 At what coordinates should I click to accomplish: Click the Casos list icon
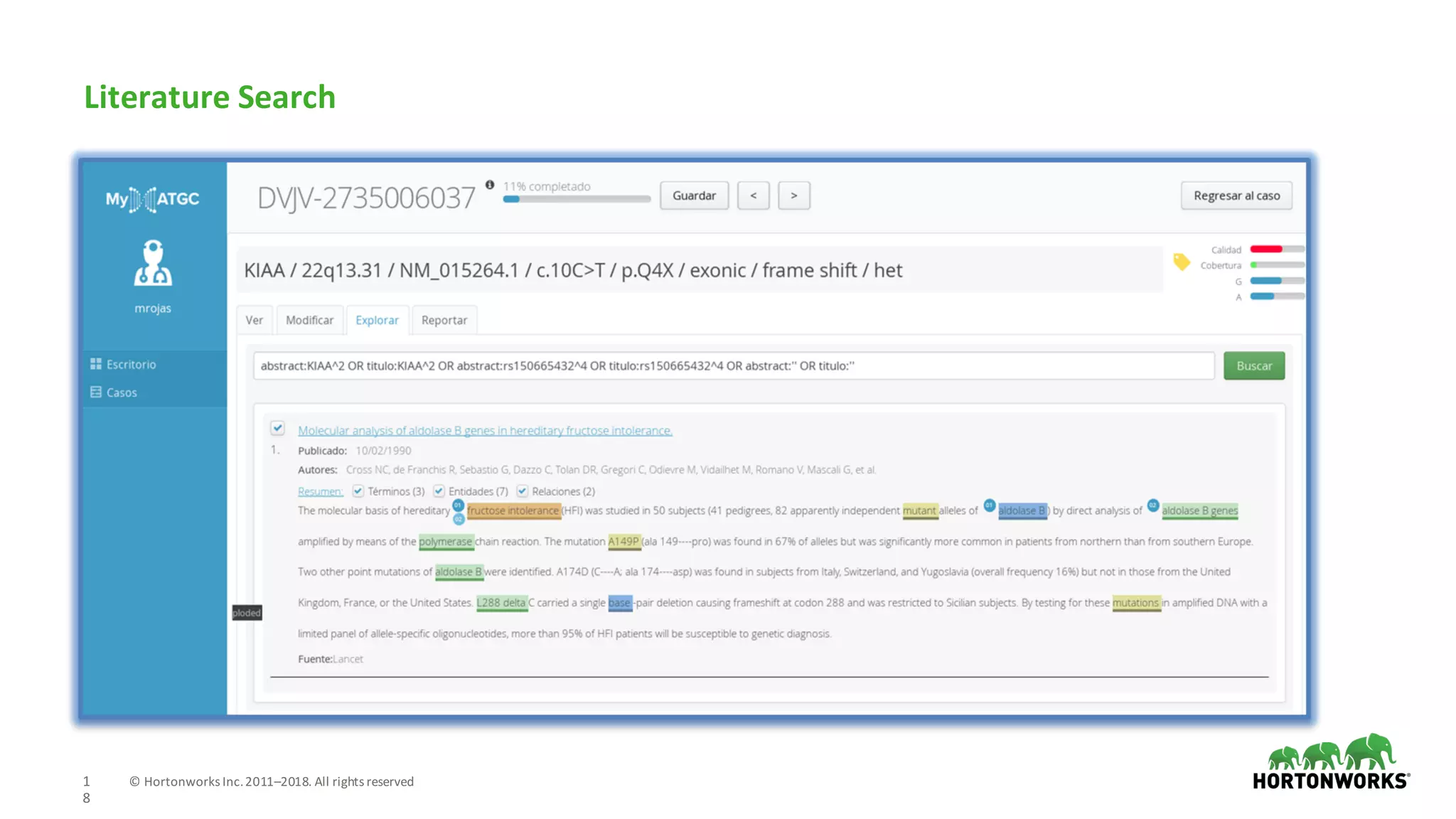tap(96, 392)
